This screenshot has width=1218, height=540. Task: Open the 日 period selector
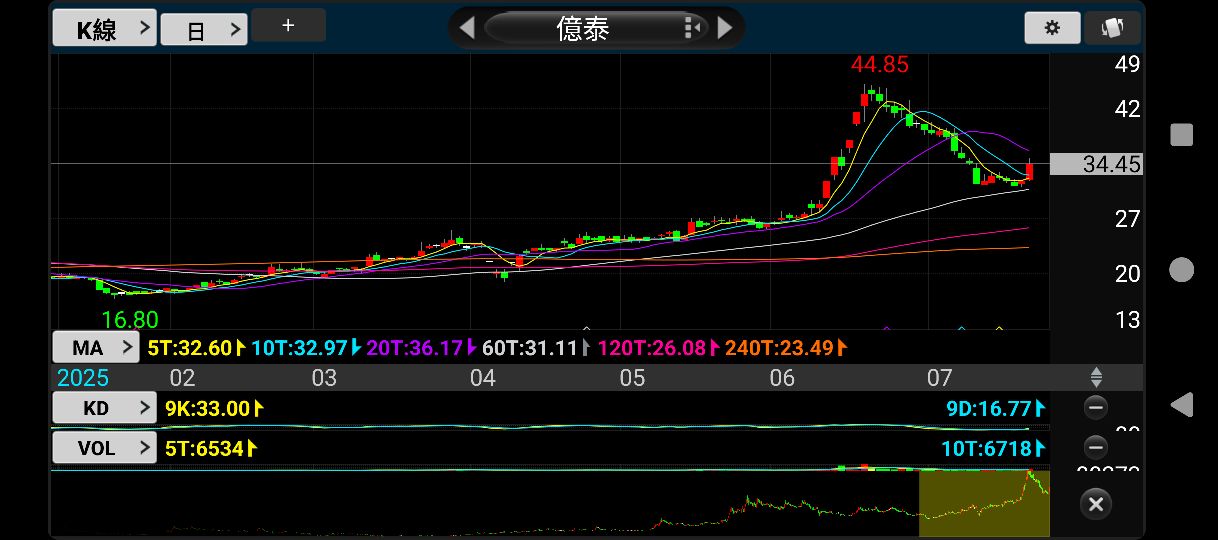point(204,30)
